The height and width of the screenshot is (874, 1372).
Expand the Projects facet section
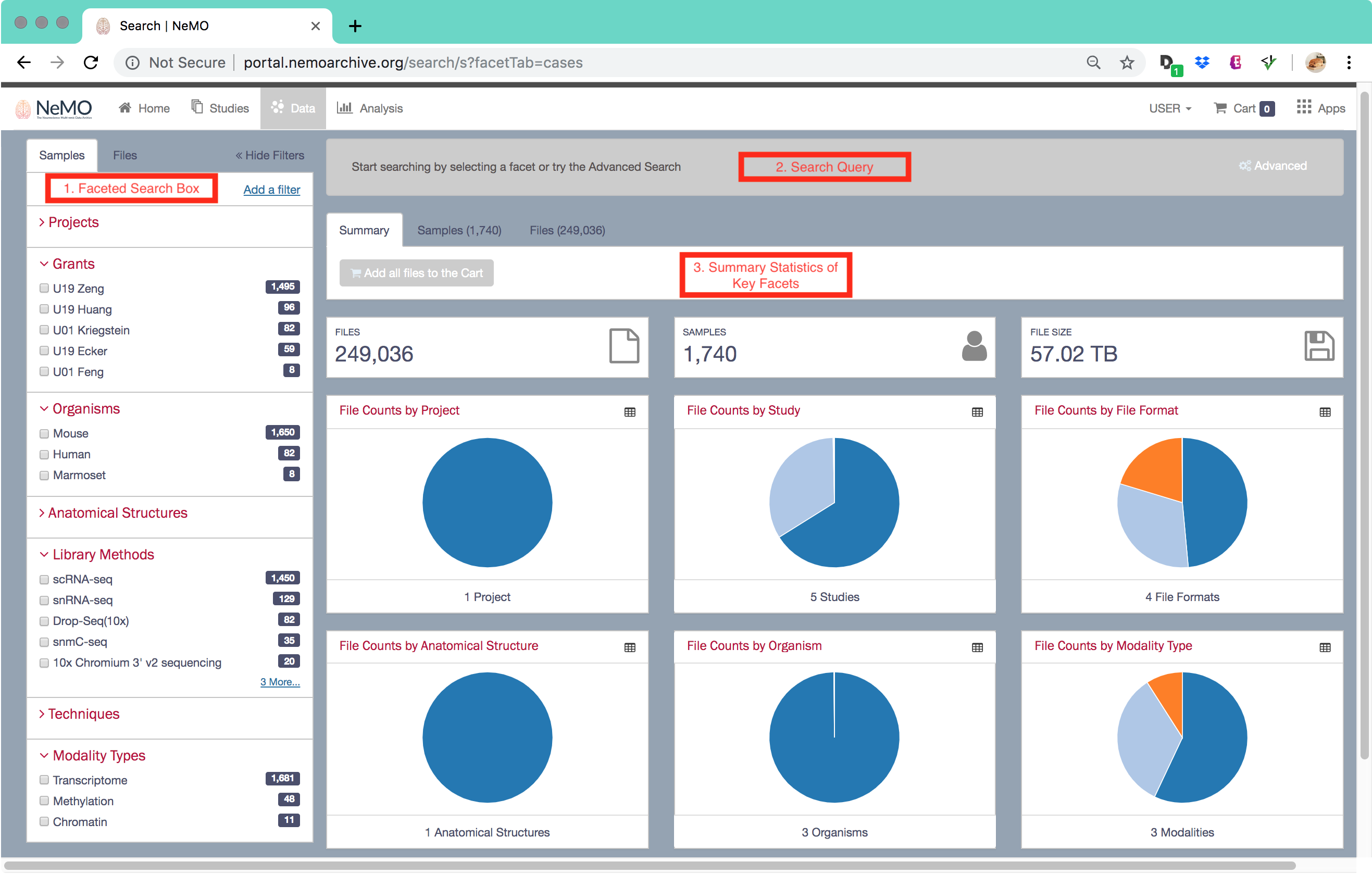[73, 222]
